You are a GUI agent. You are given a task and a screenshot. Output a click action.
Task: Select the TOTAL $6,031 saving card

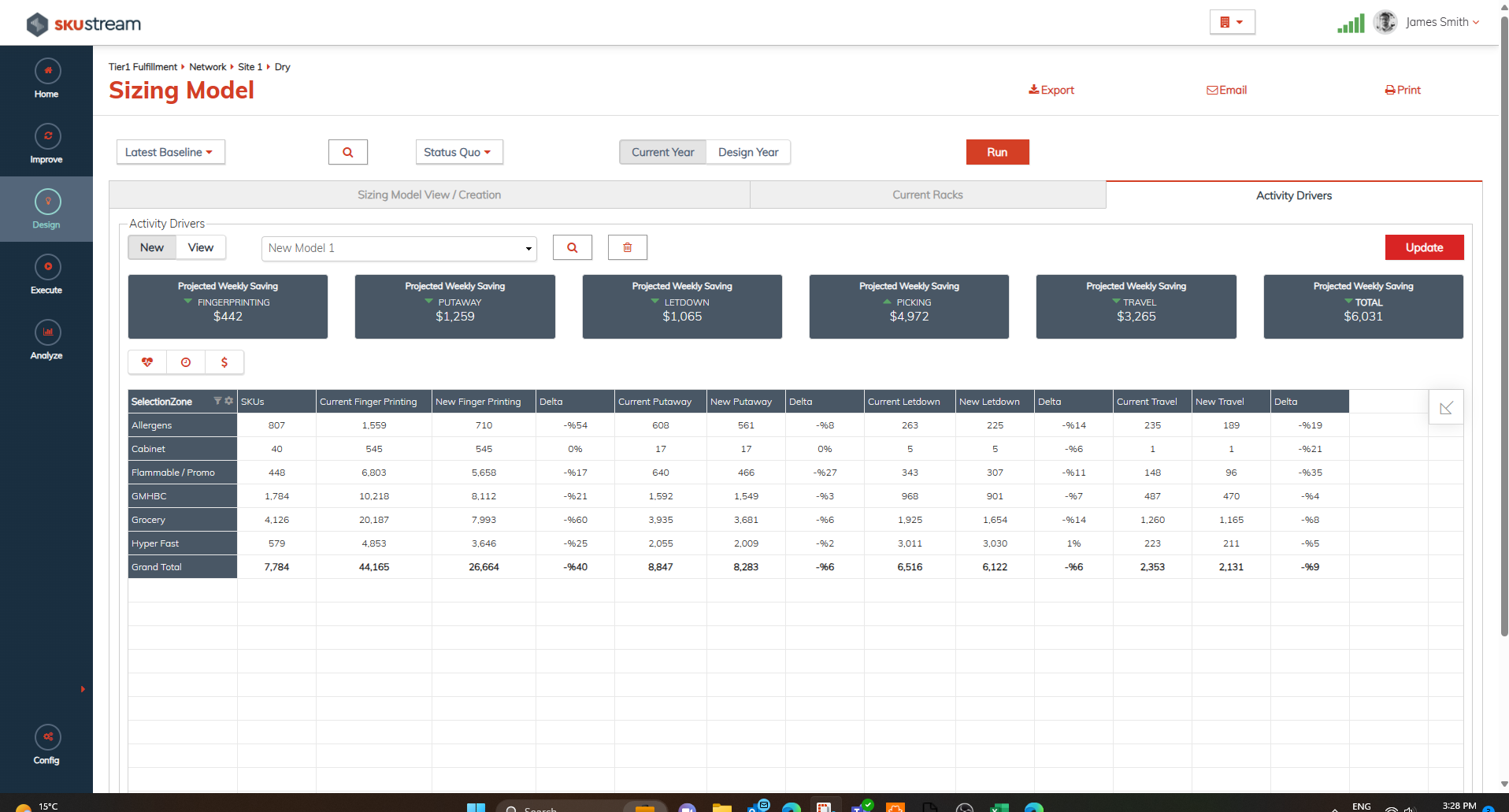tap(1363, 306)
